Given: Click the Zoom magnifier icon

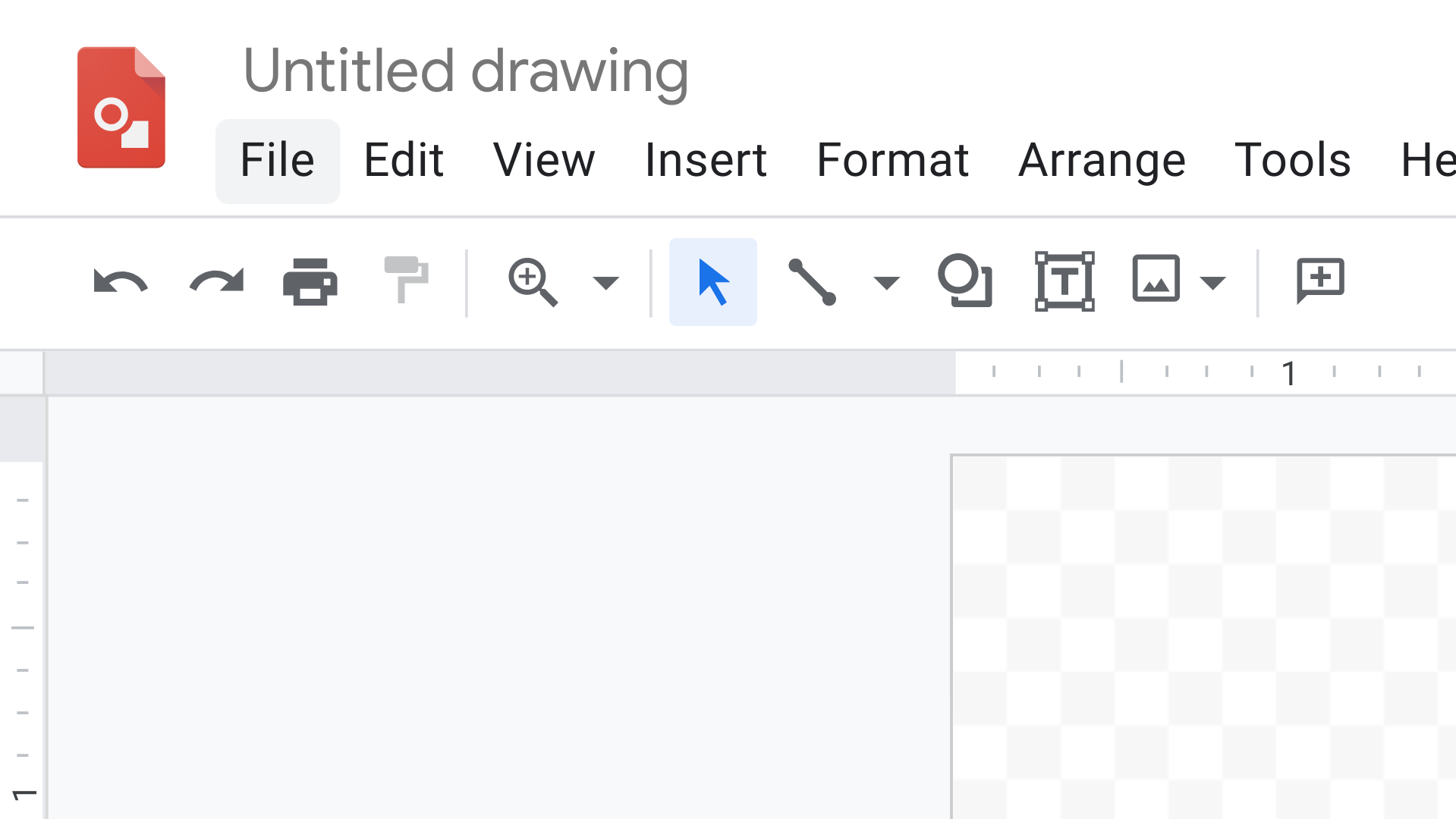Looking at the screenshot, I should click(533, 281).
